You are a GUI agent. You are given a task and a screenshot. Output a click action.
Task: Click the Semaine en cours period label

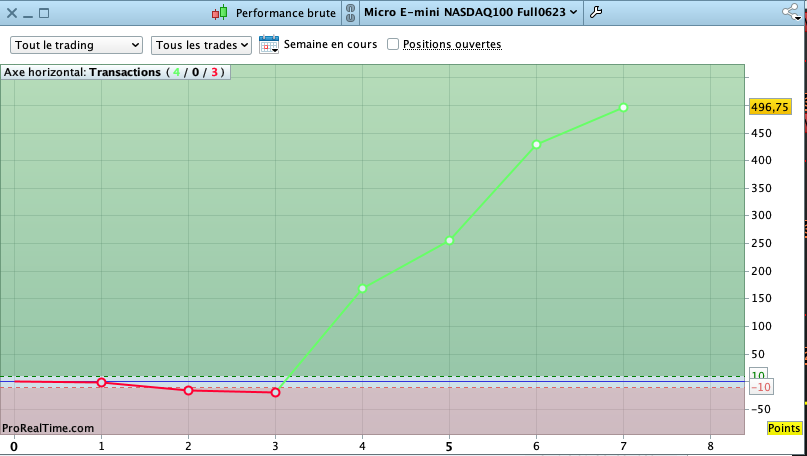tap(330, 44)
